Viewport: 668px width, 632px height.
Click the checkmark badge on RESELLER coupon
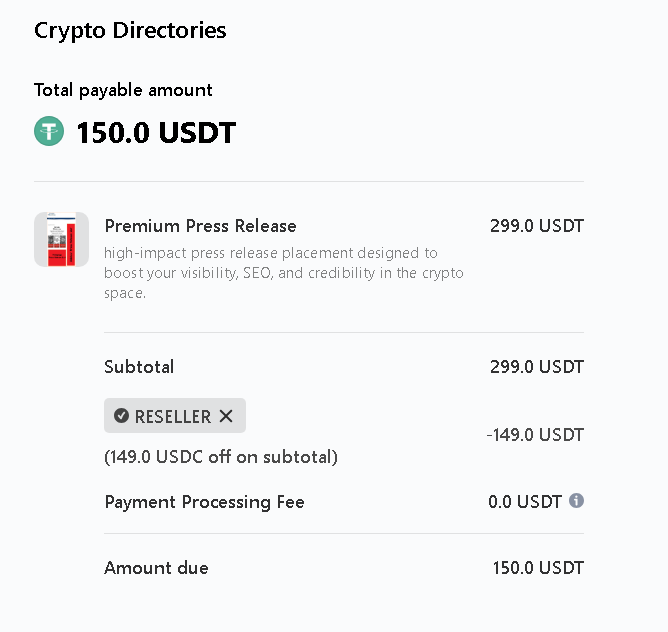coord(121,416)
